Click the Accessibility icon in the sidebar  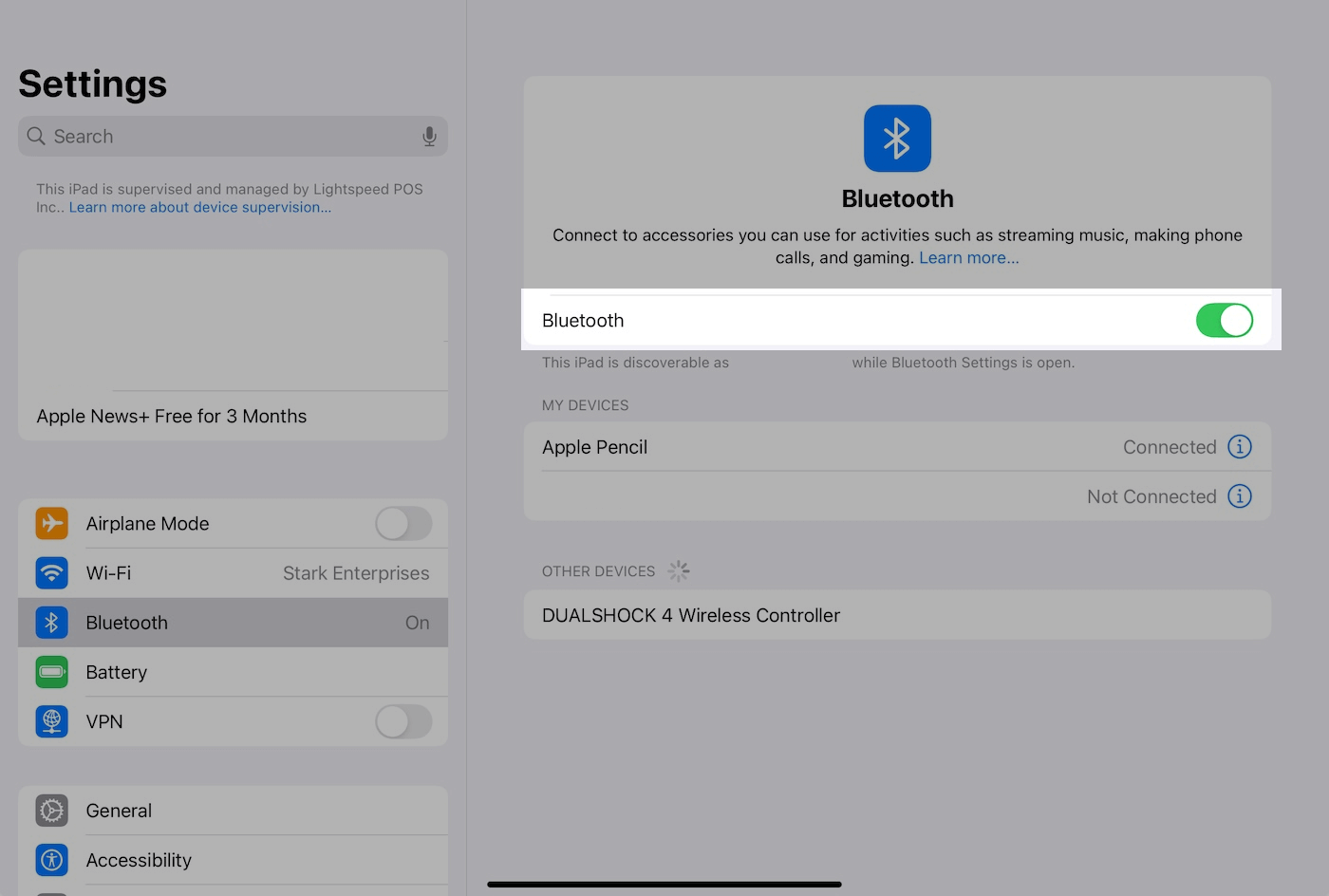pos(51,860)
